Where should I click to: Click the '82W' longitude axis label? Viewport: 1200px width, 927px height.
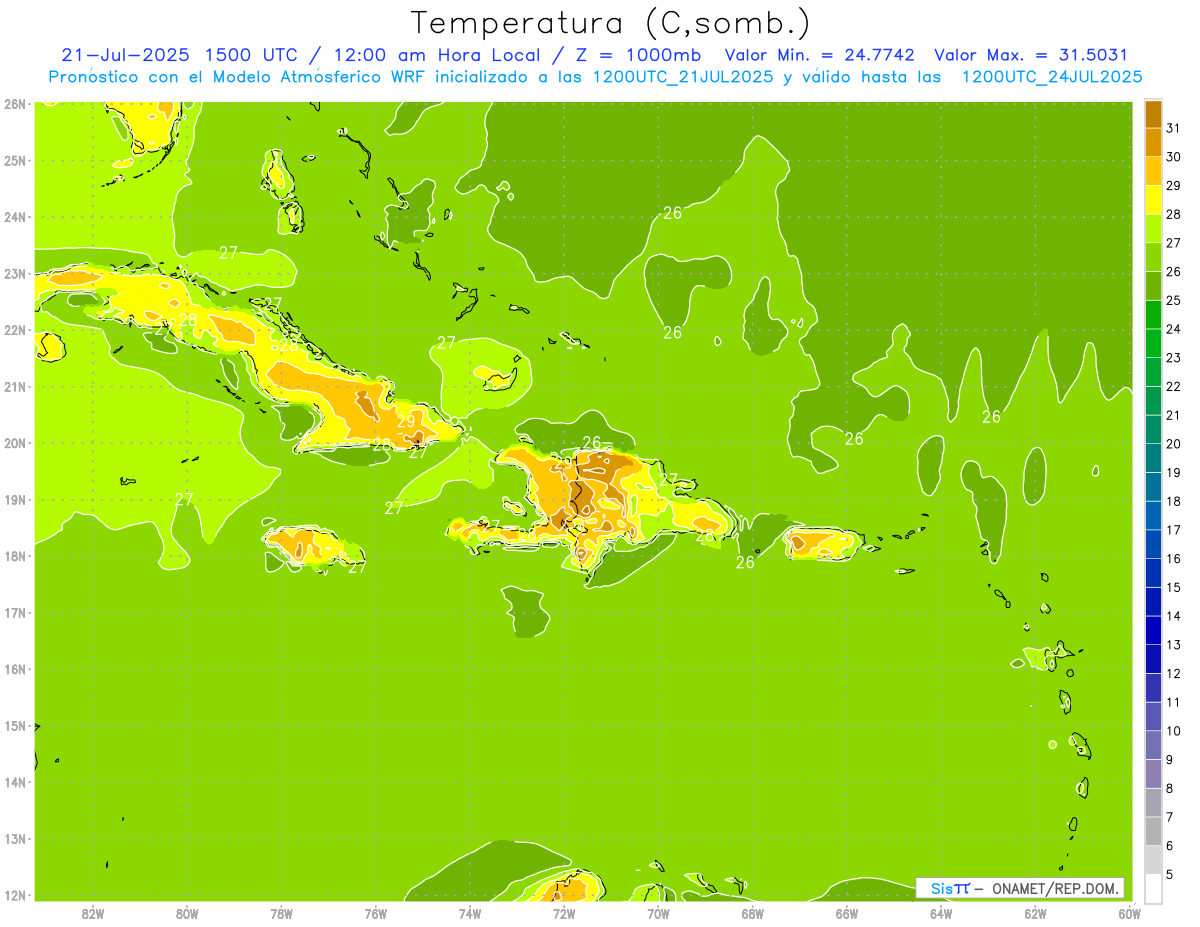pos(92,913)
